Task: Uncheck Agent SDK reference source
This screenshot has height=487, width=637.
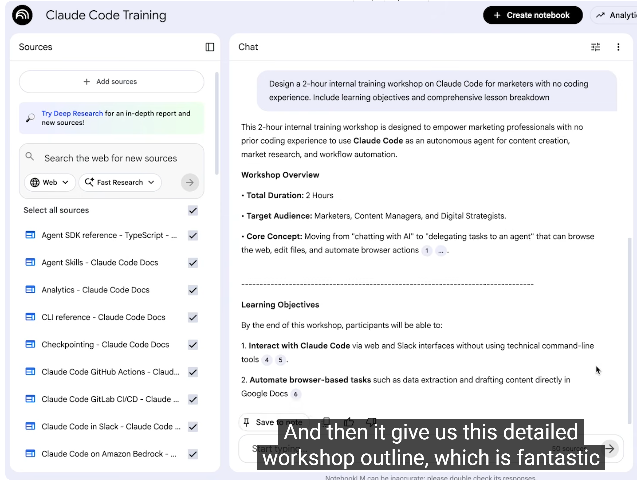Action: click(193, 236)
